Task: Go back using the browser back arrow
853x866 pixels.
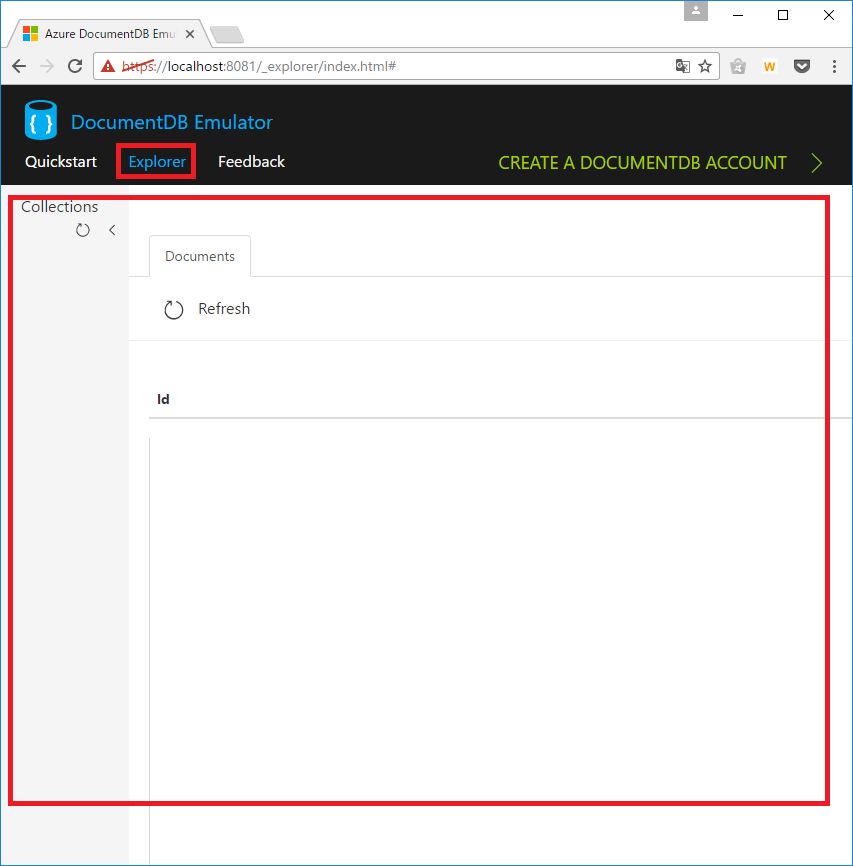Action: coord(19,66)
